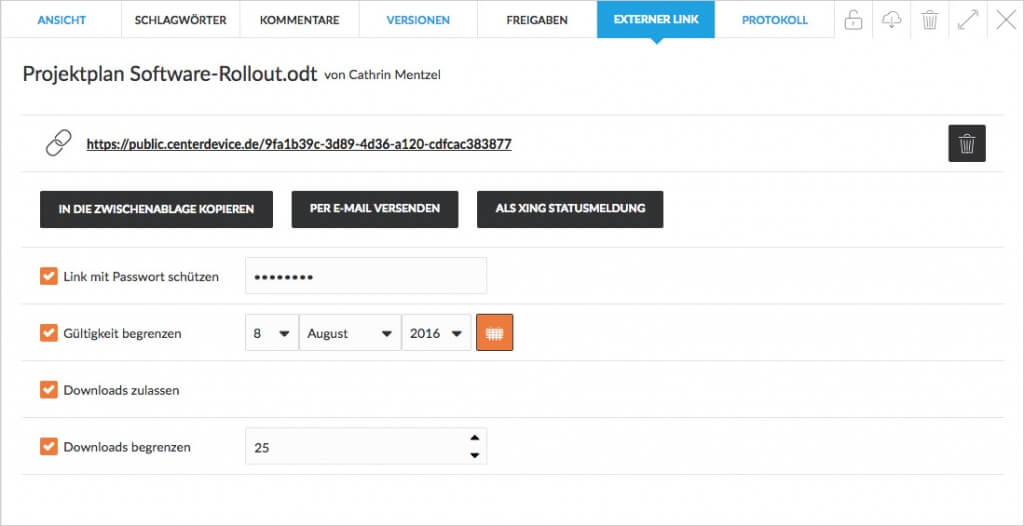Image resolution: width=1024 pixels, height=526 pixels.
Task: Switch to the Versionen tab
Action: (418, 20)
